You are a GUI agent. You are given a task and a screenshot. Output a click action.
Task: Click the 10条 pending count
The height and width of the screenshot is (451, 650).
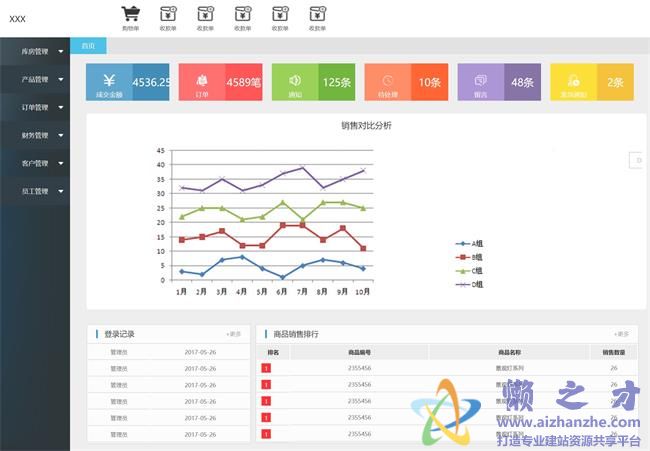(x=429, y=82)
